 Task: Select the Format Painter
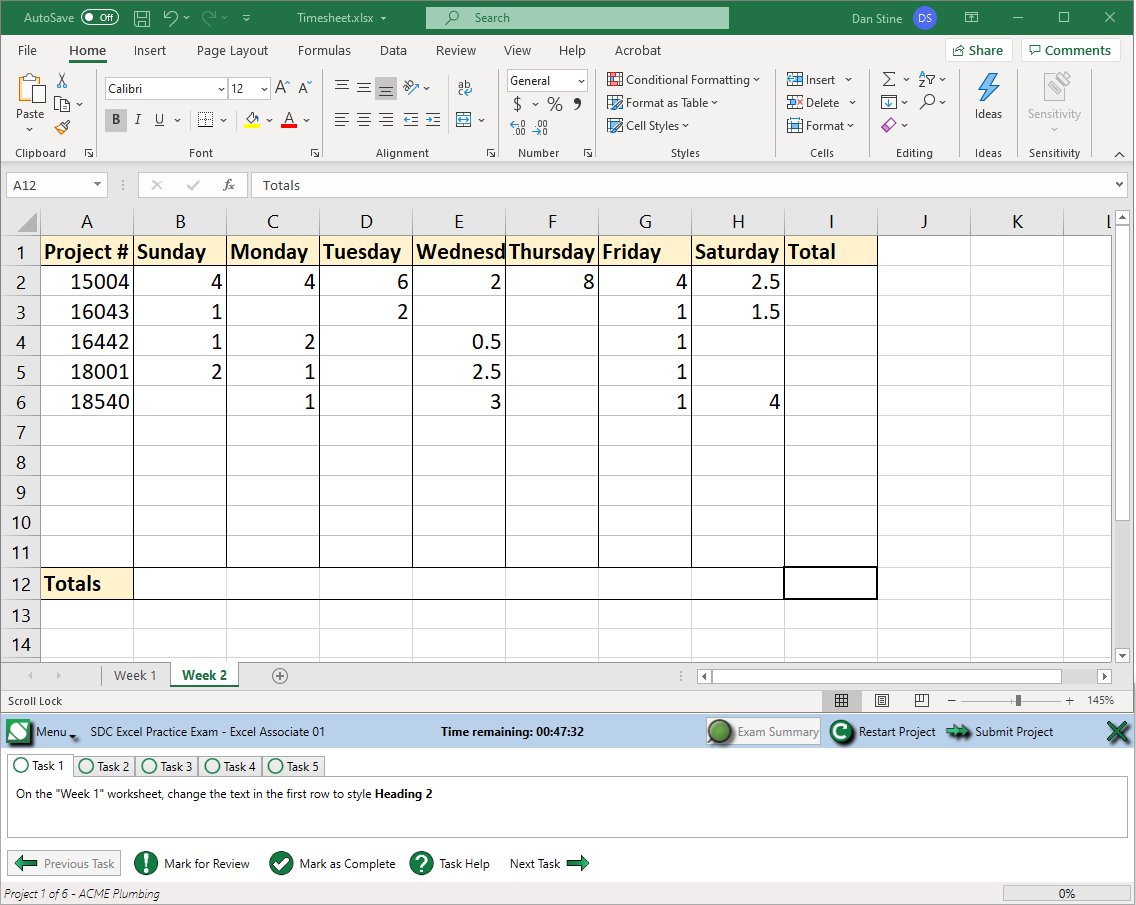pos(60,127)
